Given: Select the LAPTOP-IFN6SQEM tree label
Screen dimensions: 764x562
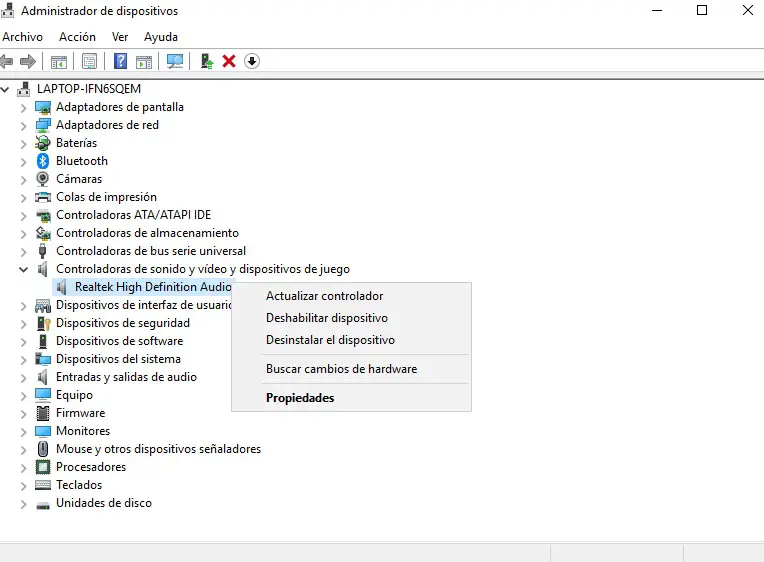Looking at the screenshot, I should pos(89,89).
